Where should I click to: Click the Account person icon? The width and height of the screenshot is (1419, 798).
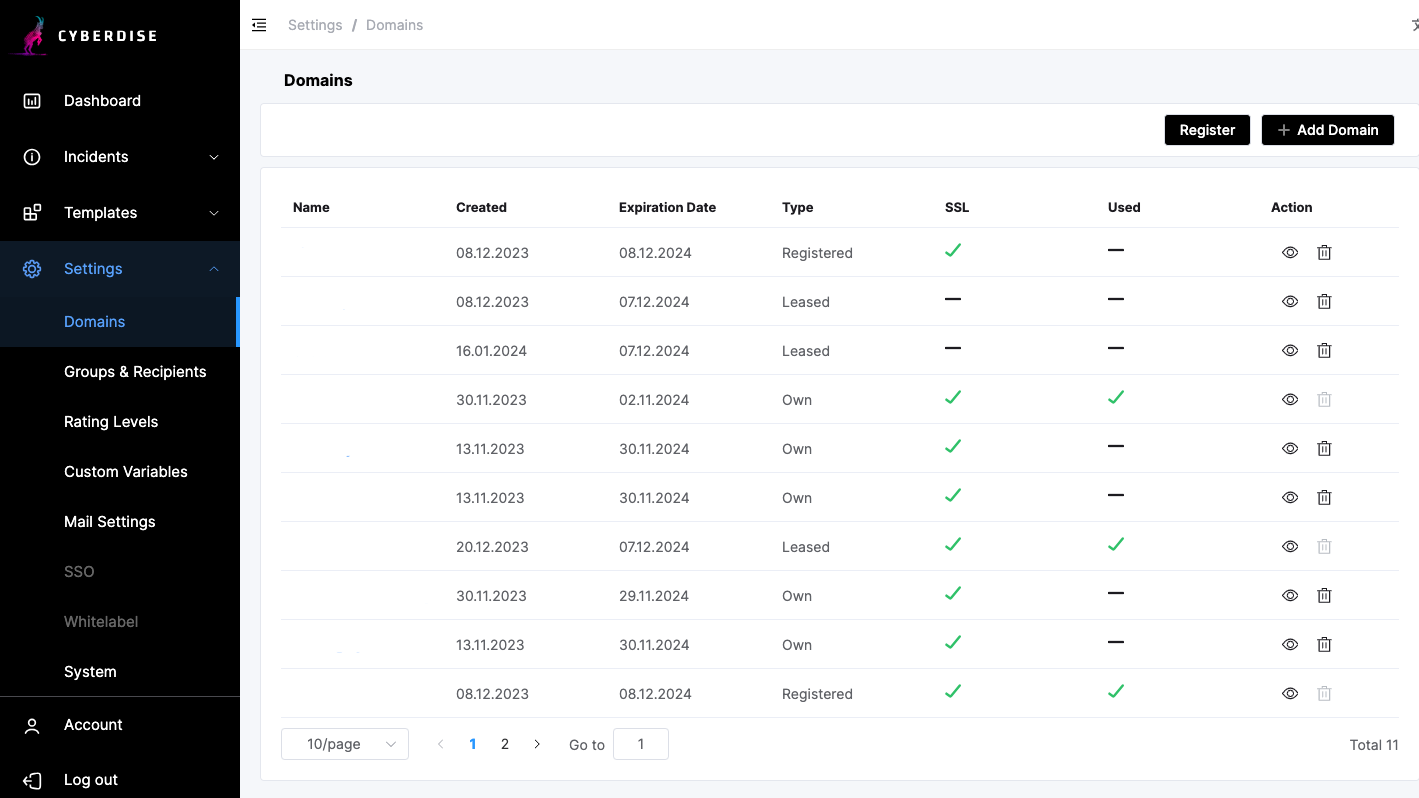[32, 725]
